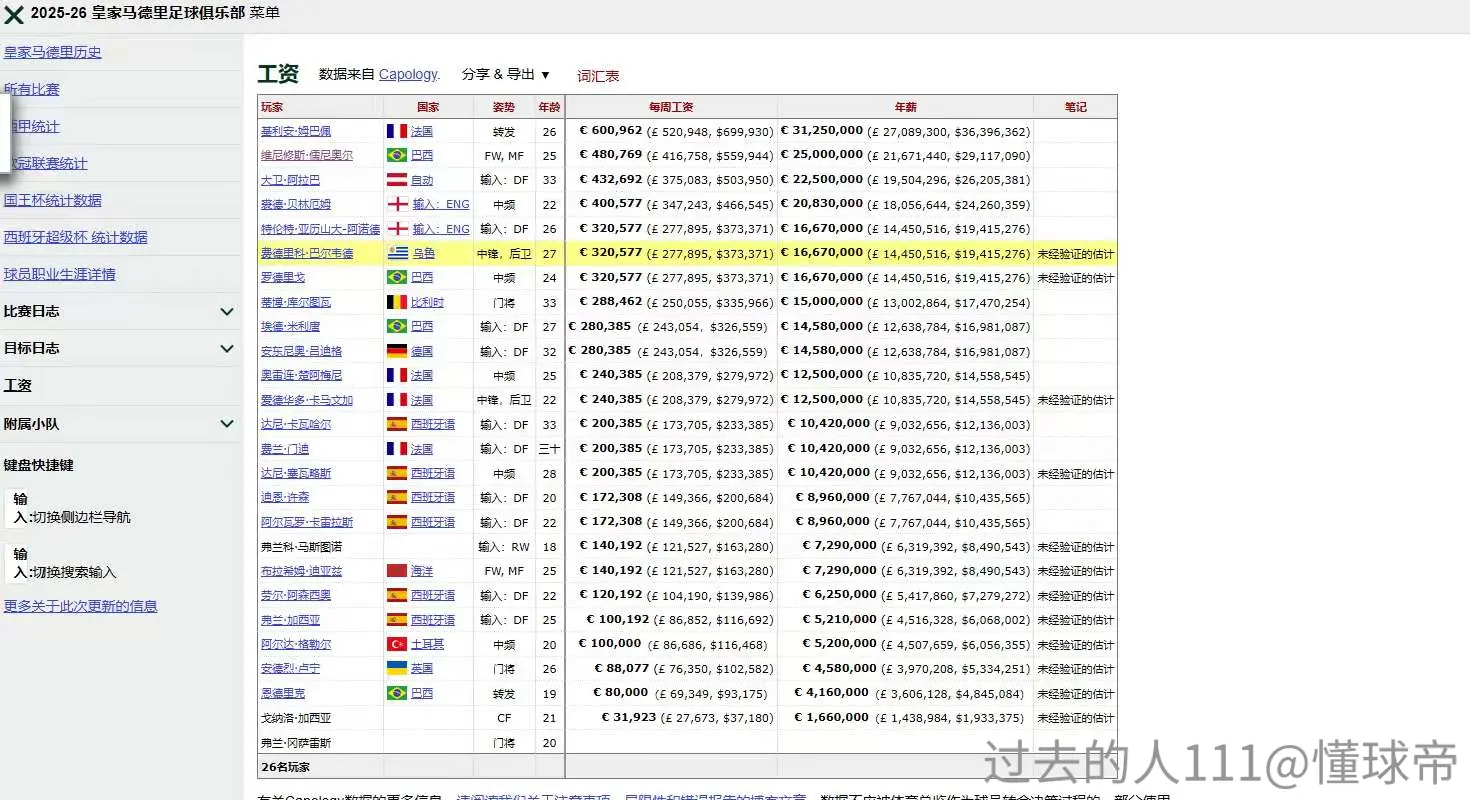Click the France flag in 奥雷连·楚阿梅尼 row

pyautogui.click(x=397, y=375)
